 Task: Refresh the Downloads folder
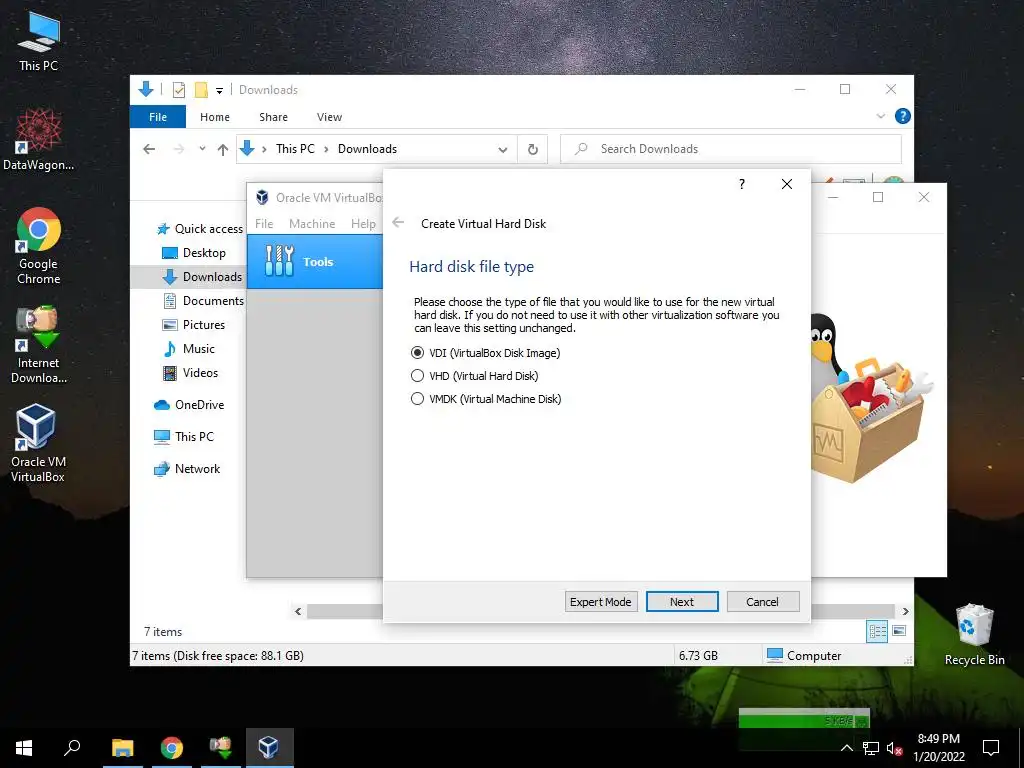click(x=533, y=150)
